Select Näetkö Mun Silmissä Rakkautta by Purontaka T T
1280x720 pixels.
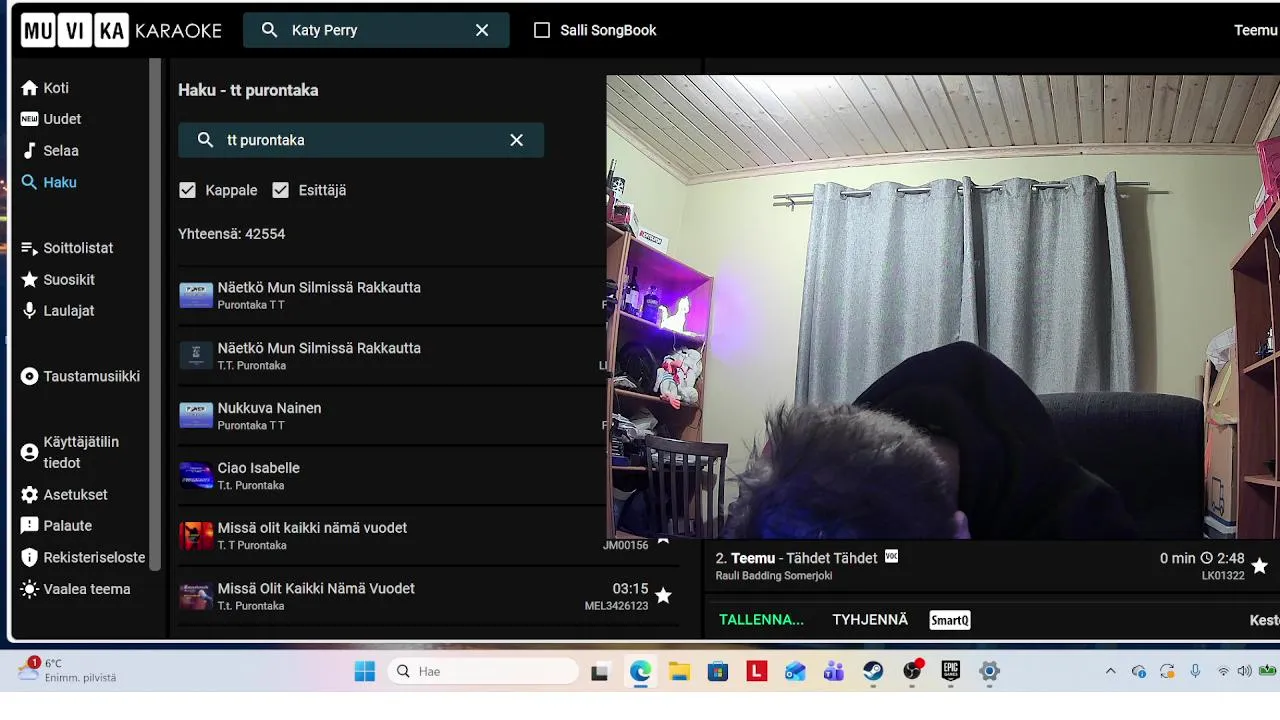click(x=392, y=296)
